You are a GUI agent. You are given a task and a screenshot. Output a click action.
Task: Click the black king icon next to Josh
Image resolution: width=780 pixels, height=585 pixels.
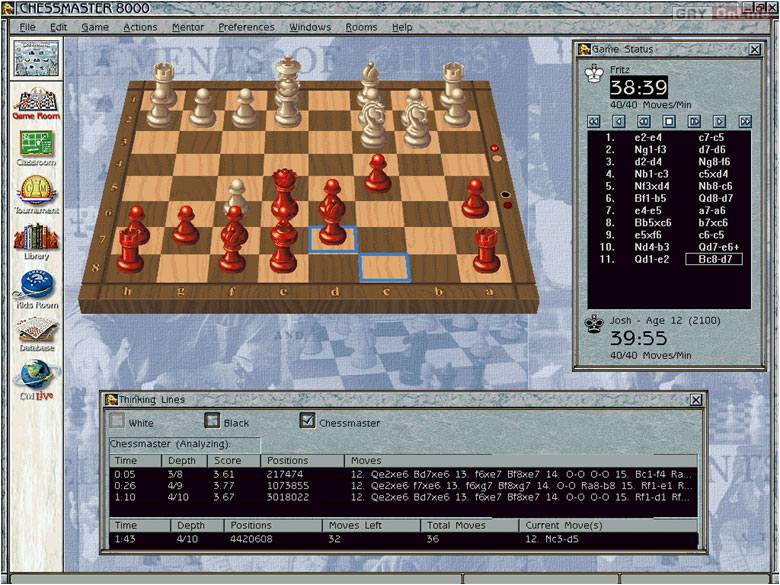(594, 324)
